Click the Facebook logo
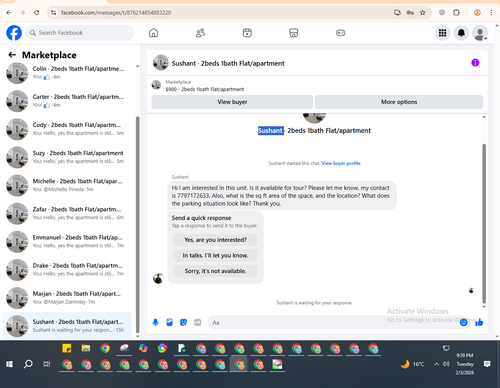 coord(14,33)
